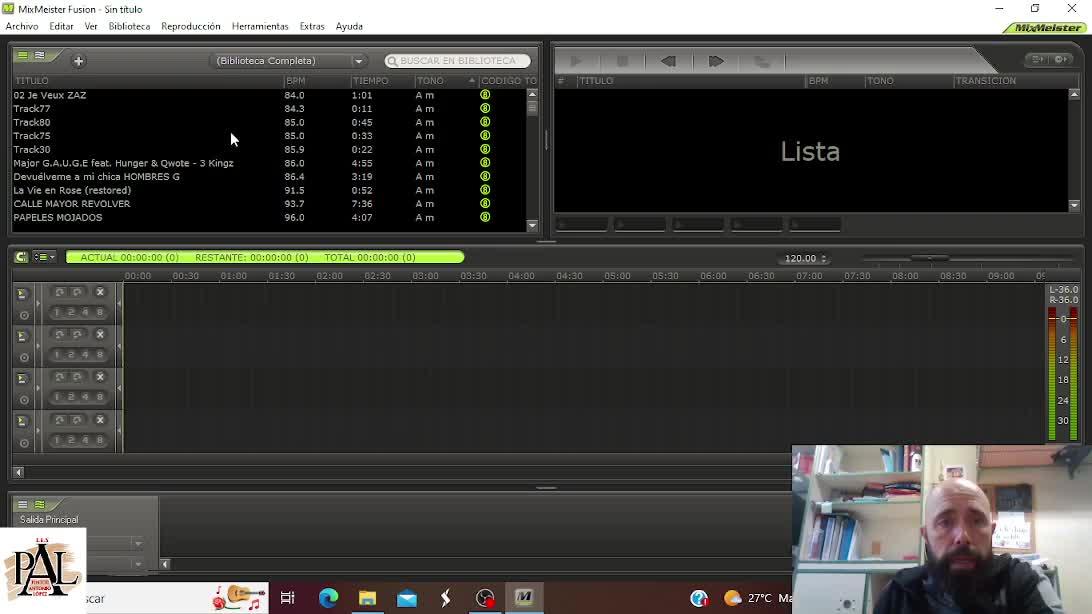Click the MixMeister icon in the taskbar
The width and height of the screenshot is (1092, 614).
524,598
